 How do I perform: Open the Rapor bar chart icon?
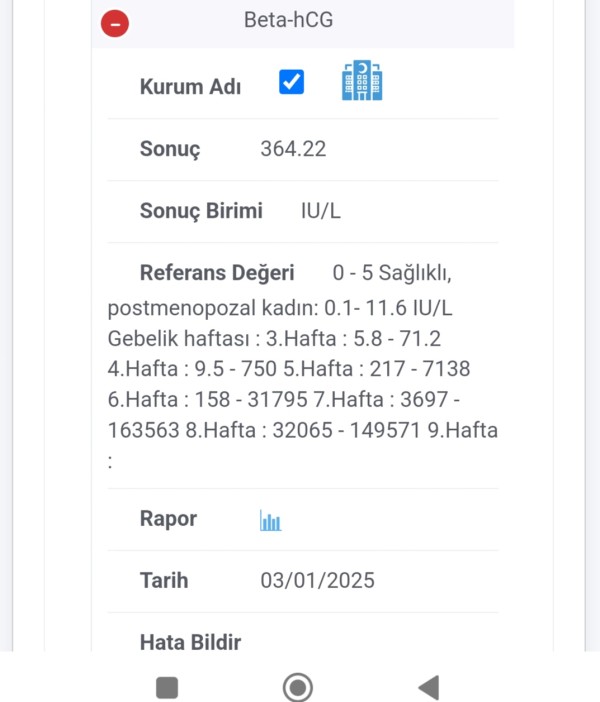click(x=270, y=520)
